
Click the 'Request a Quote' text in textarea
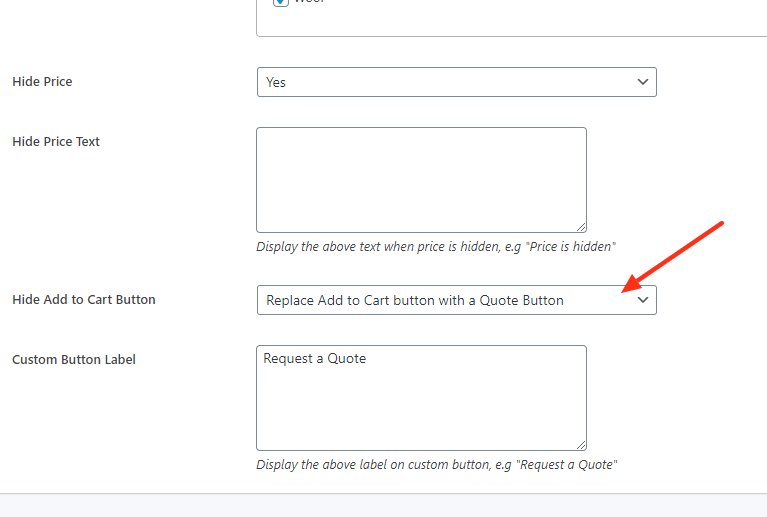[315, 359]
